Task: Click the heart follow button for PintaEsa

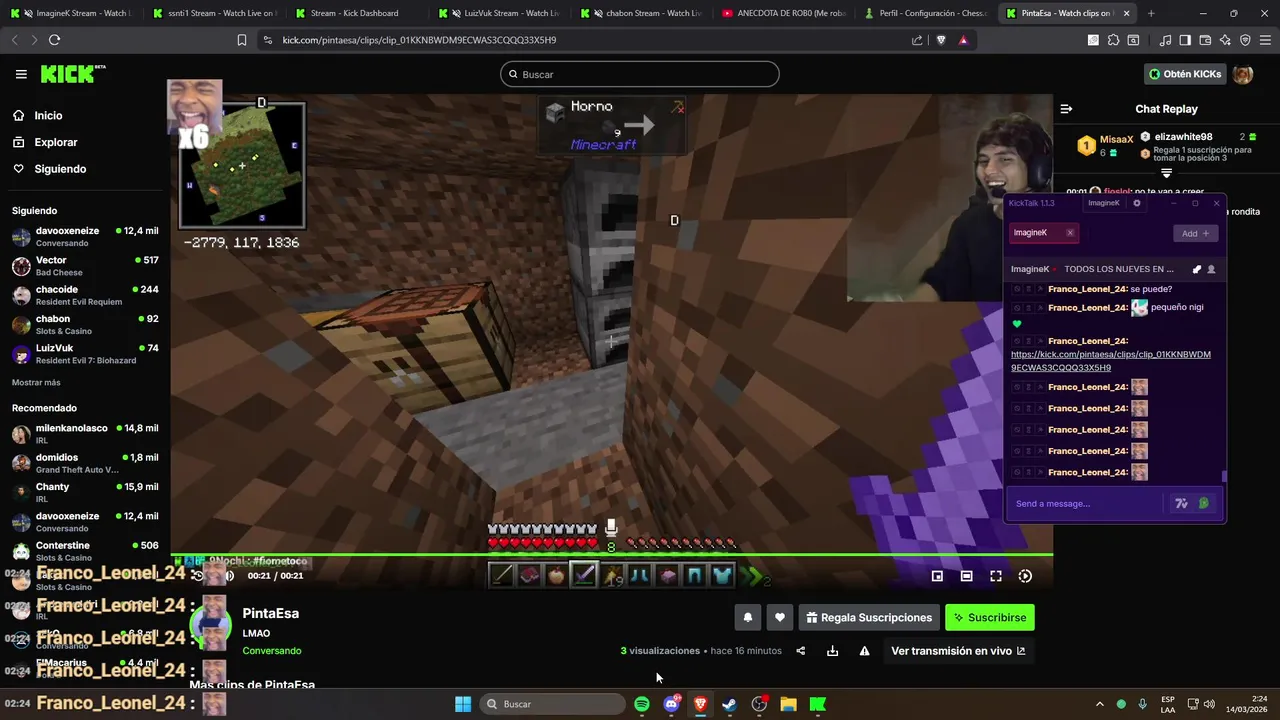Action: click(780, 618)
